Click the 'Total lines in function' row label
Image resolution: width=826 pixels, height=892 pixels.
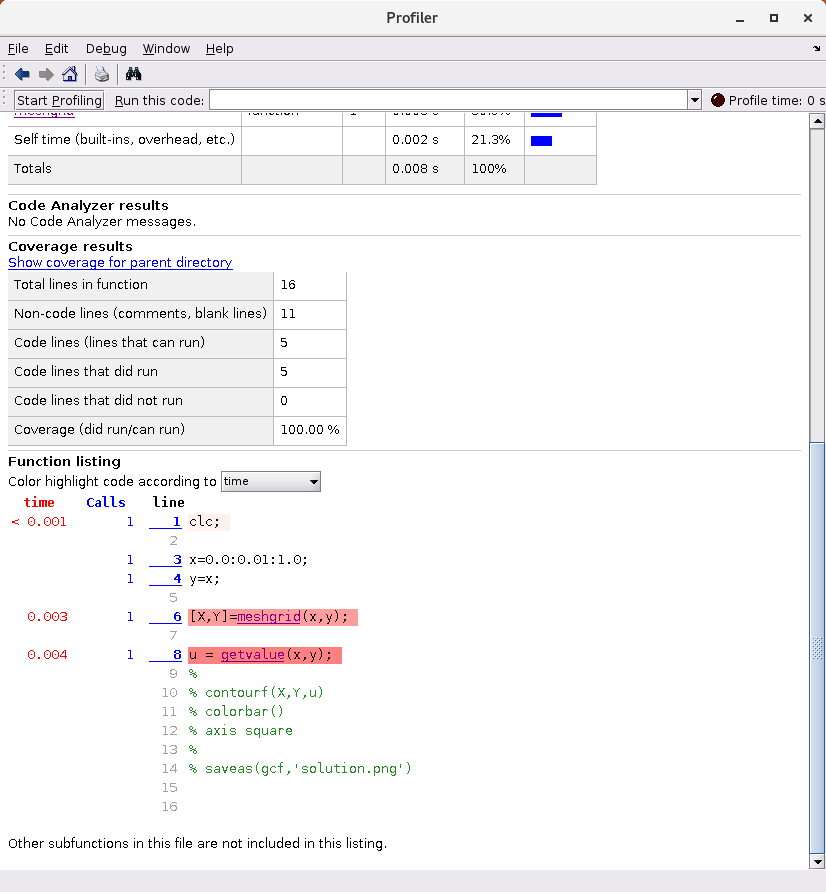(81, 284)
